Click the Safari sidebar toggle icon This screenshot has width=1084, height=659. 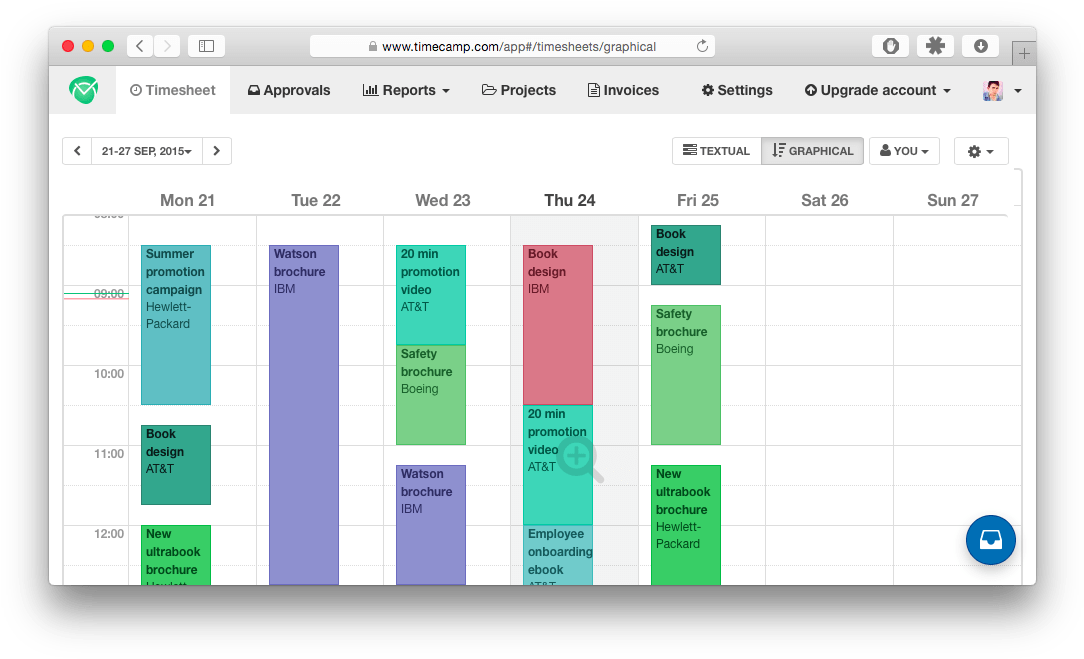(206, 46)
